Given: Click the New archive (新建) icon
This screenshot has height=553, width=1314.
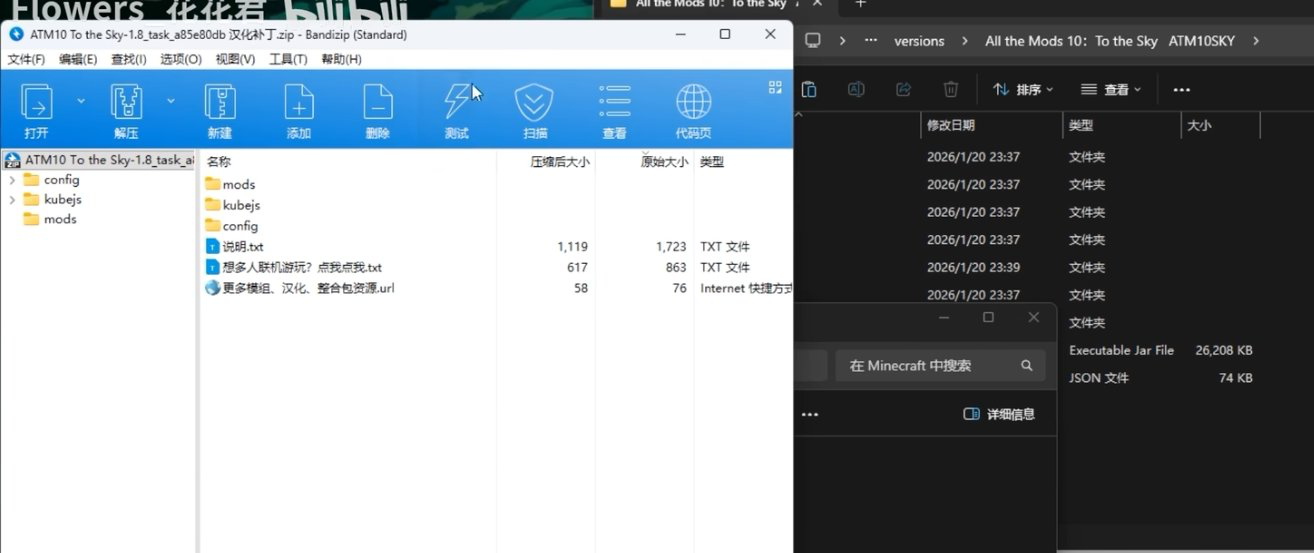Looking at the screenshot, I should [219, 103].
